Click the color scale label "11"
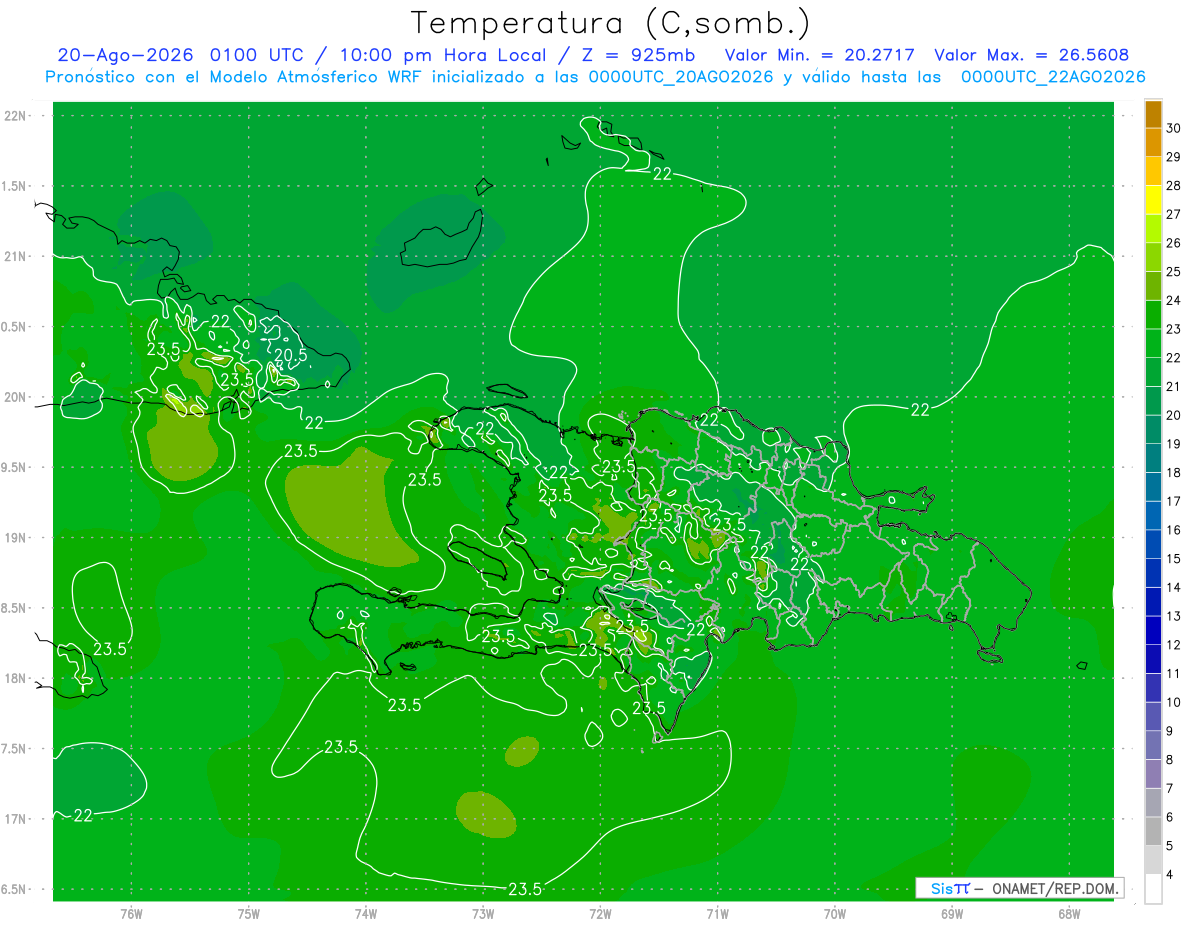 point(1174,674)
